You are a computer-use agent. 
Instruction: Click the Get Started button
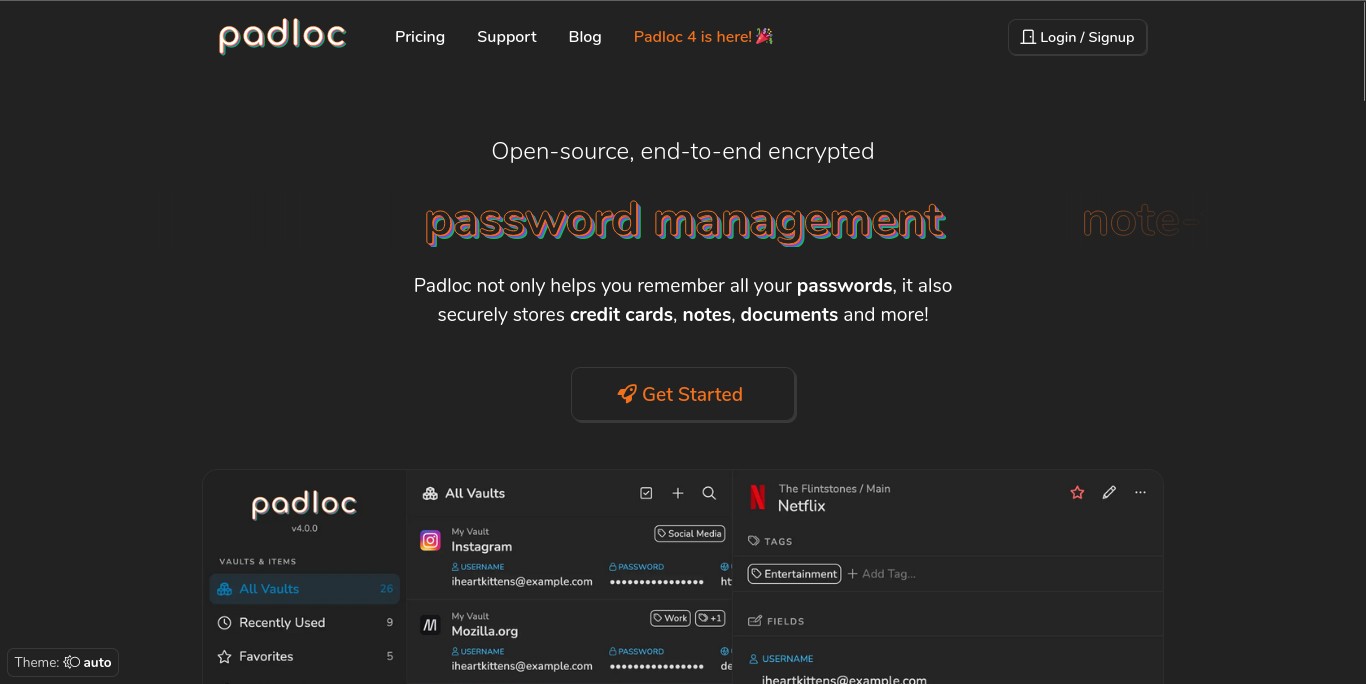coord(683,394)
